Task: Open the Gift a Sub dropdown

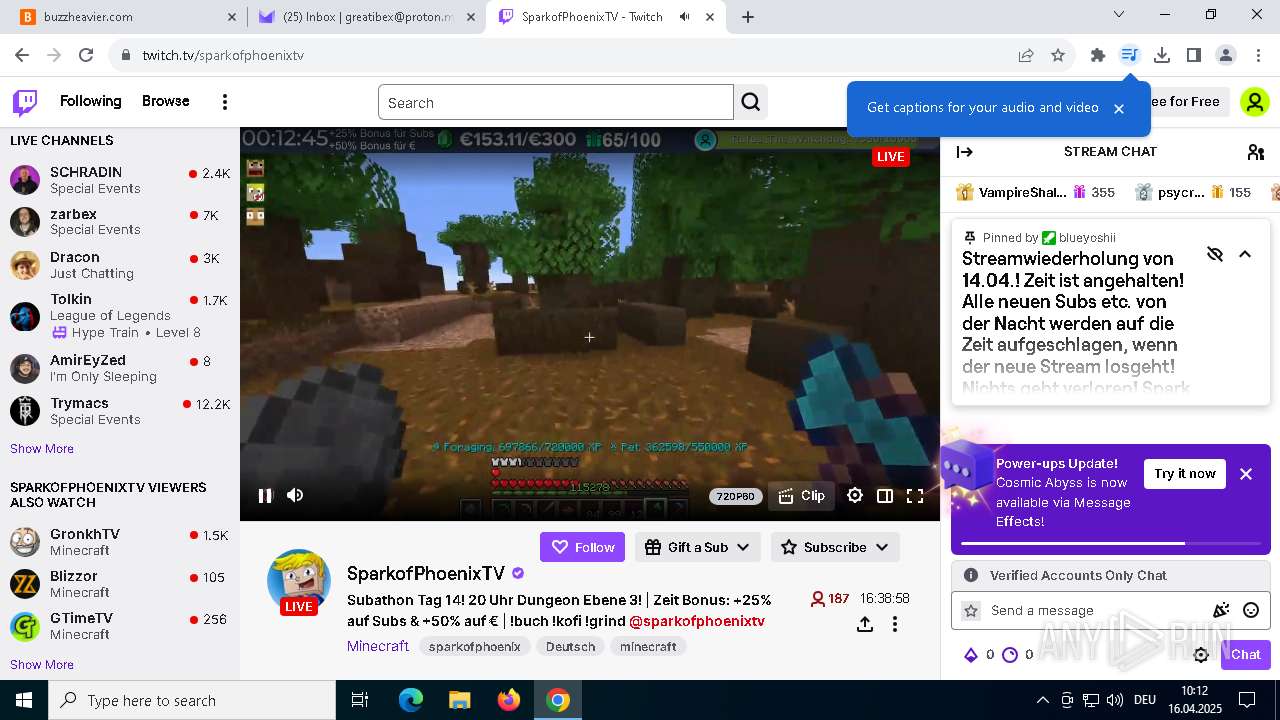Action: (x=698, y=547)
